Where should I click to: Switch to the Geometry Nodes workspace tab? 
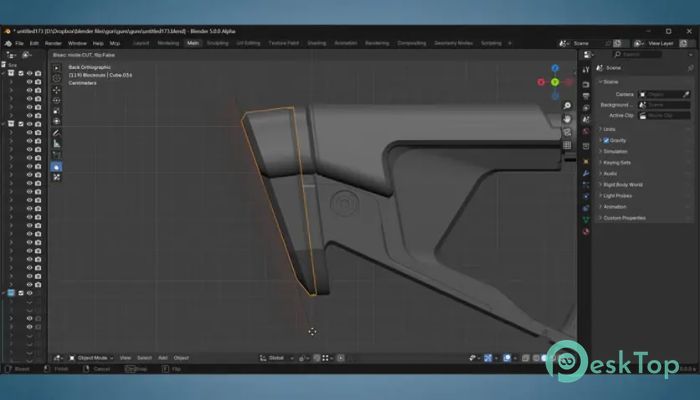453,43
